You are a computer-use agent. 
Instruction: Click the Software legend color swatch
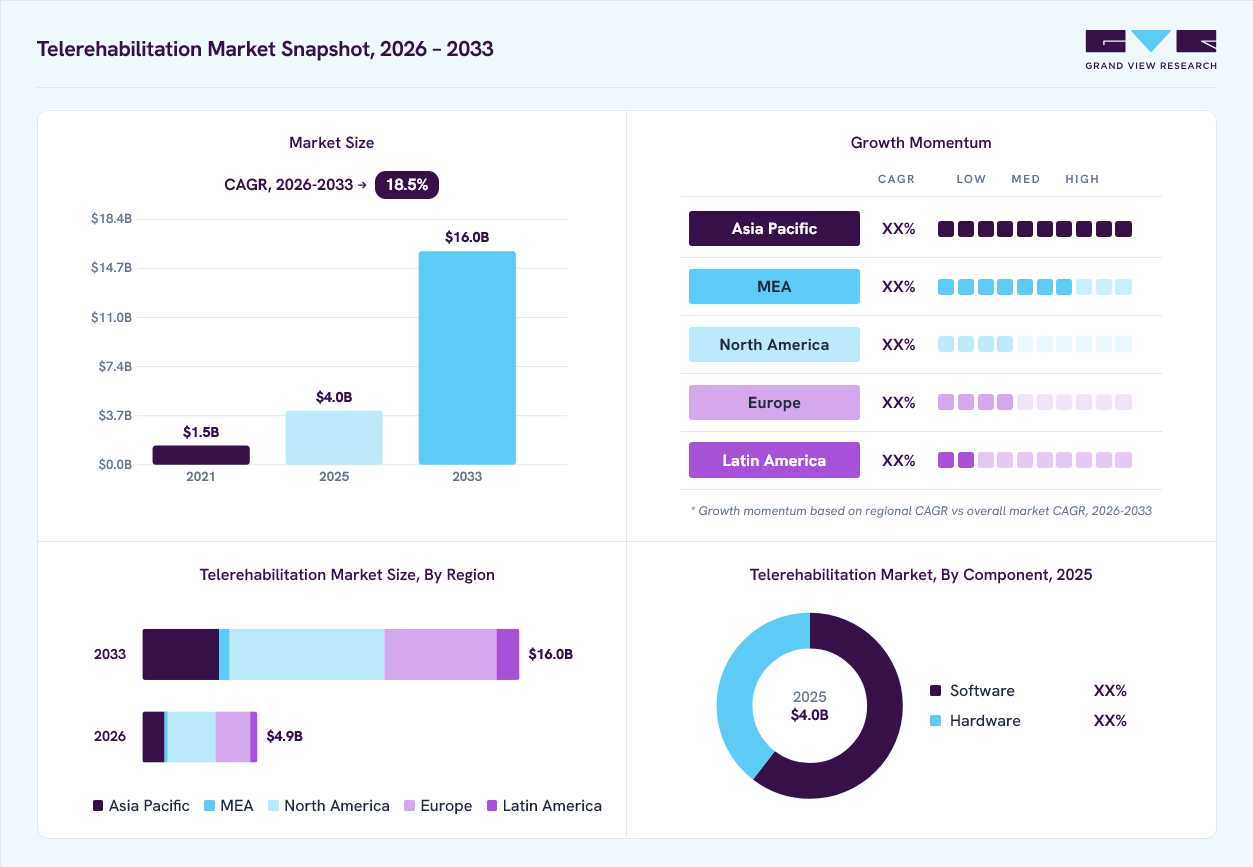[936, 691]
